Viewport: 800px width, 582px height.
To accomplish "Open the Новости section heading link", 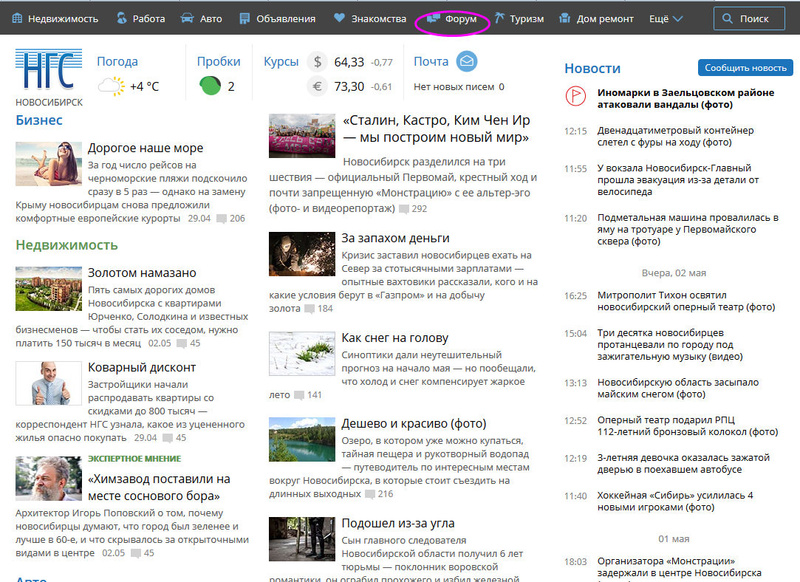I will [x=592, y=68].
